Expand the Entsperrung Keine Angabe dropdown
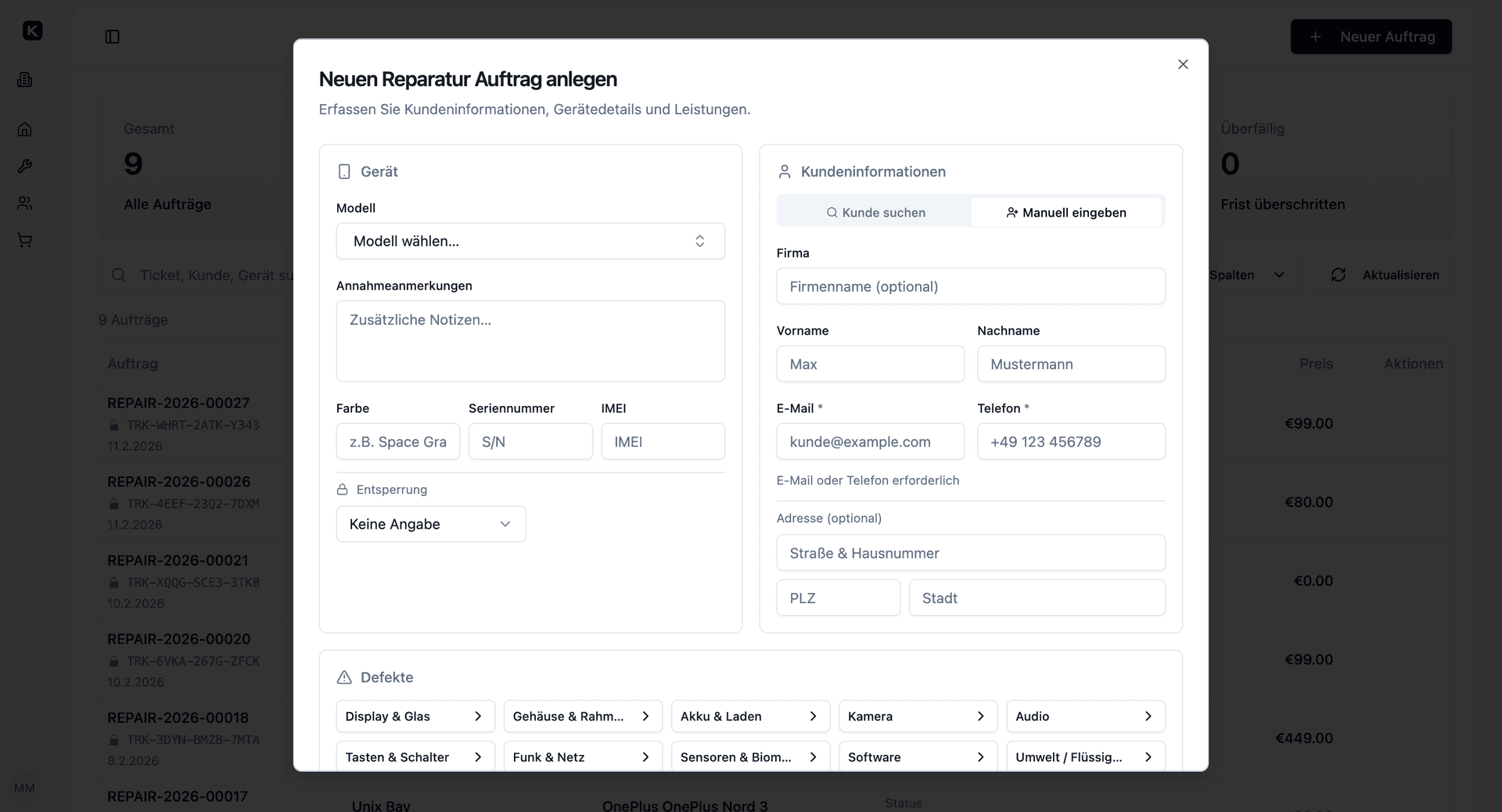The height and width of the screenshot is (812, 1502). (x=431, y=524)
